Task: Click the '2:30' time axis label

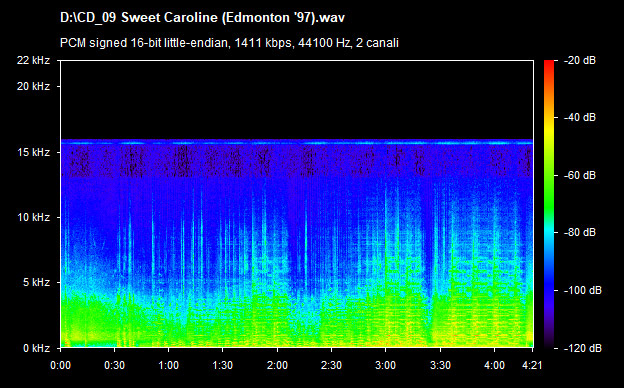Action: [332, 365]
